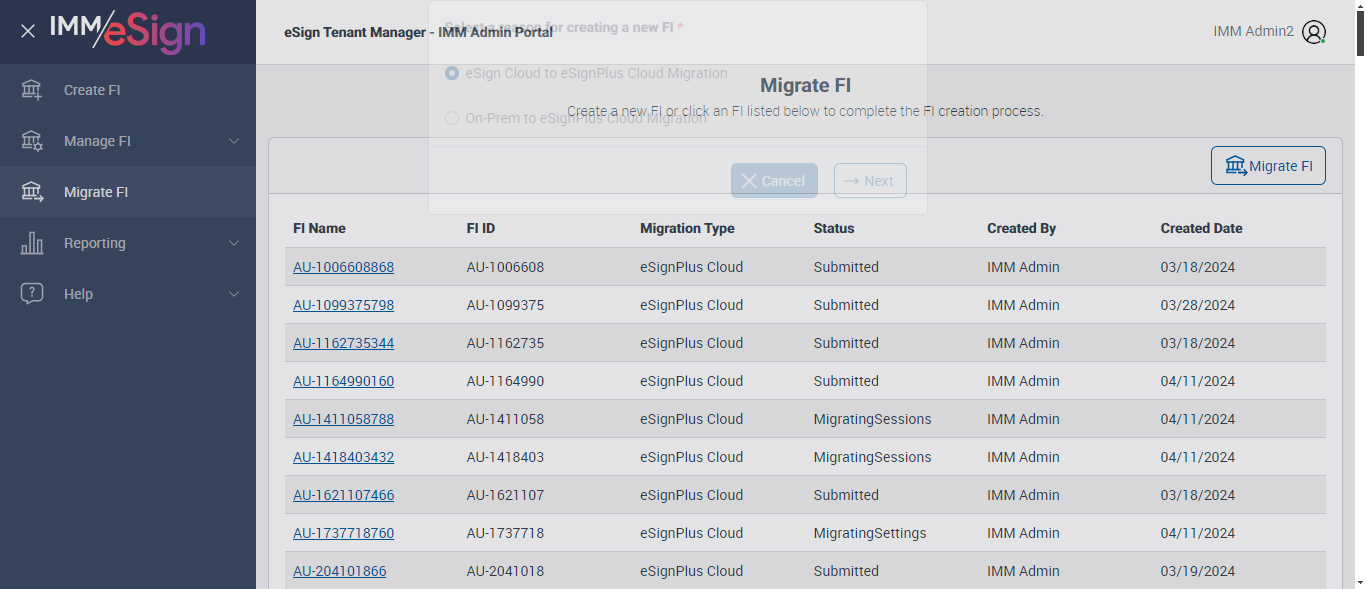This screenshot has width=1366, height=589.
Task: Click the Migrate FI sidebar icon
Action: pyautogui.click(x=32, y=192)
